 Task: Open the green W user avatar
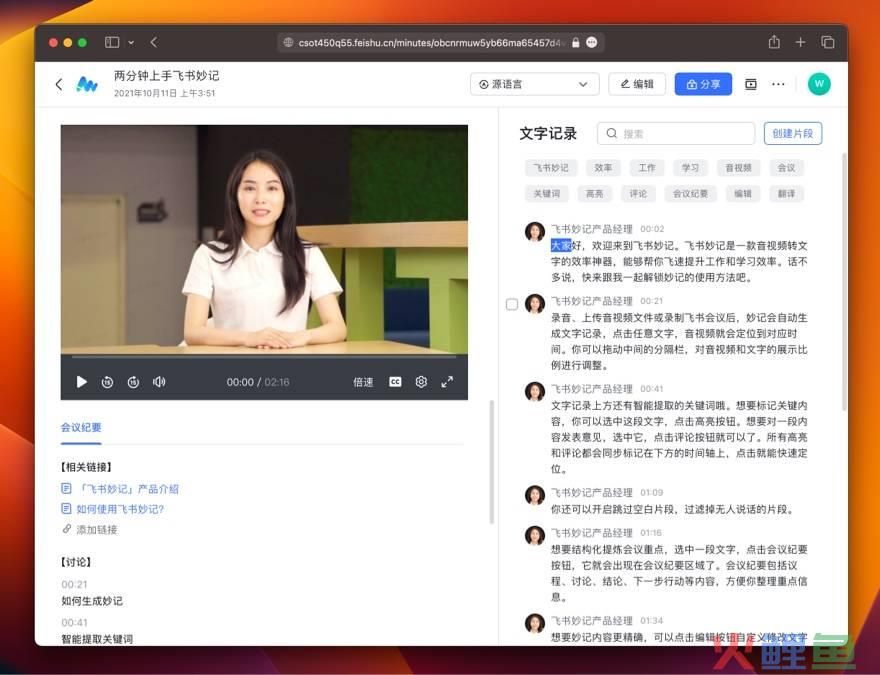[x=819, y=84]
